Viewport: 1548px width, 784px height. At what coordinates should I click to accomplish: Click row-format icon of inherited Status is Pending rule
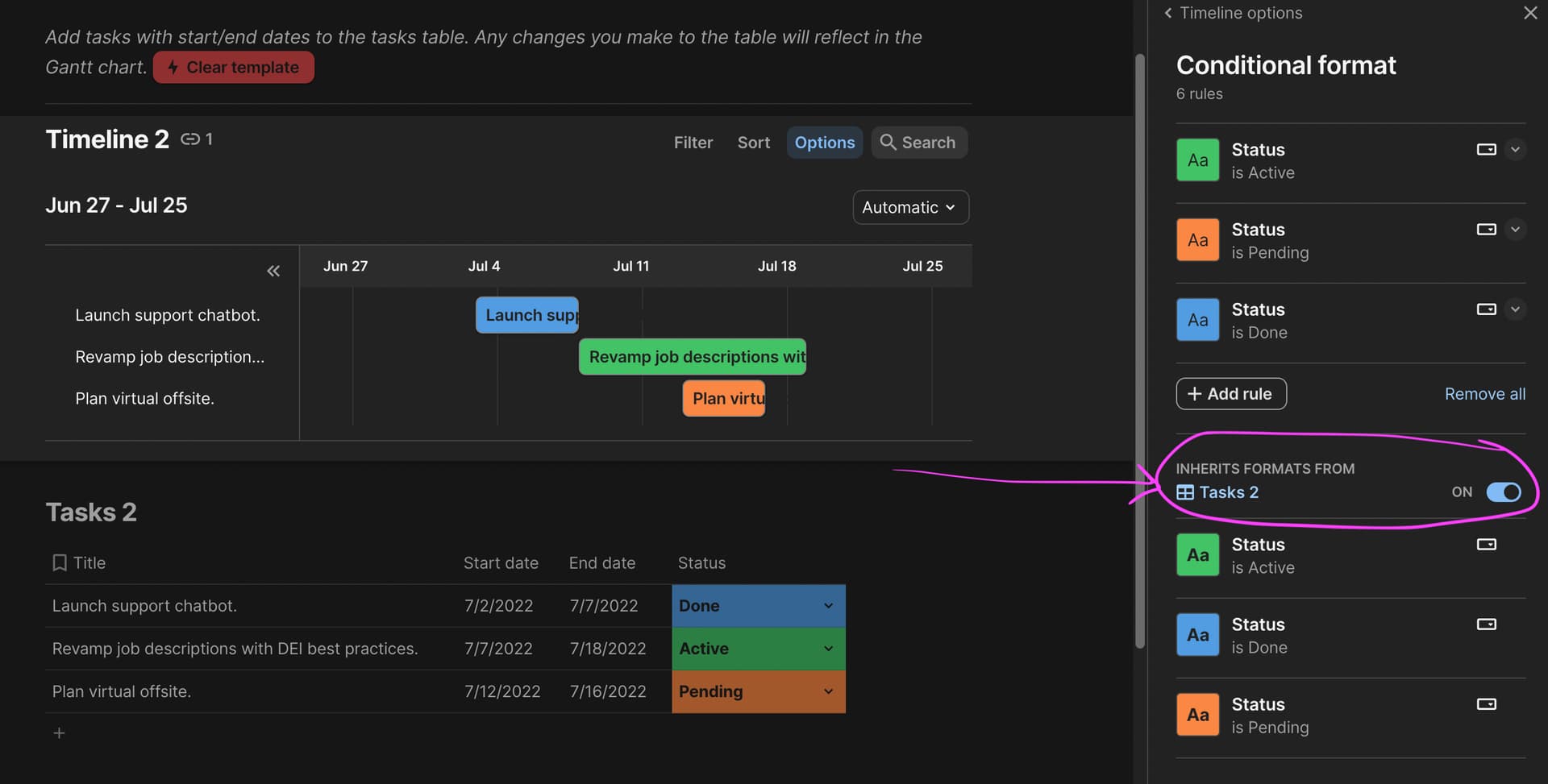coord(1486,704)
